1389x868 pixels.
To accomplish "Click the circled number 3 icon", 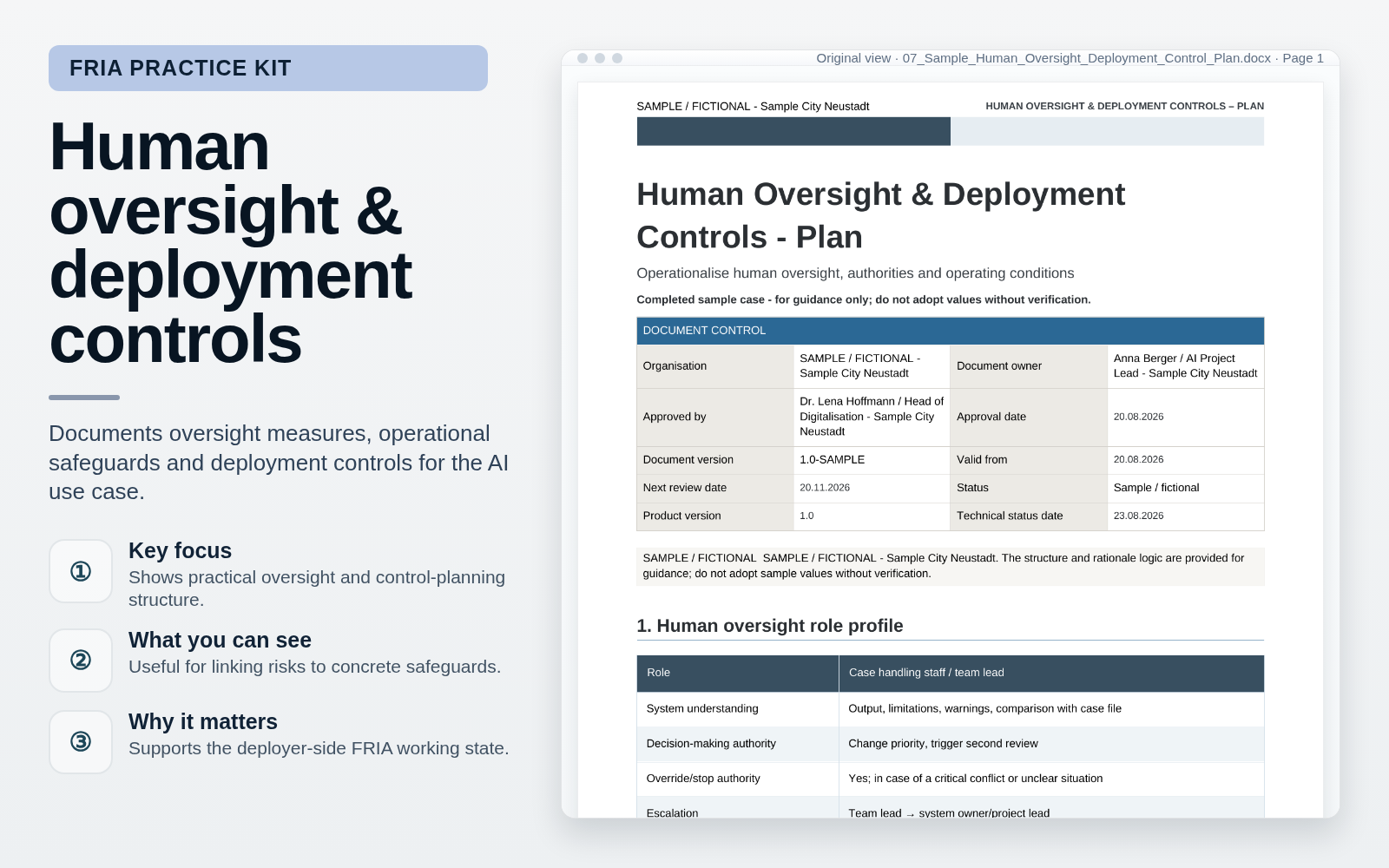I will click(x=81, y=742).
